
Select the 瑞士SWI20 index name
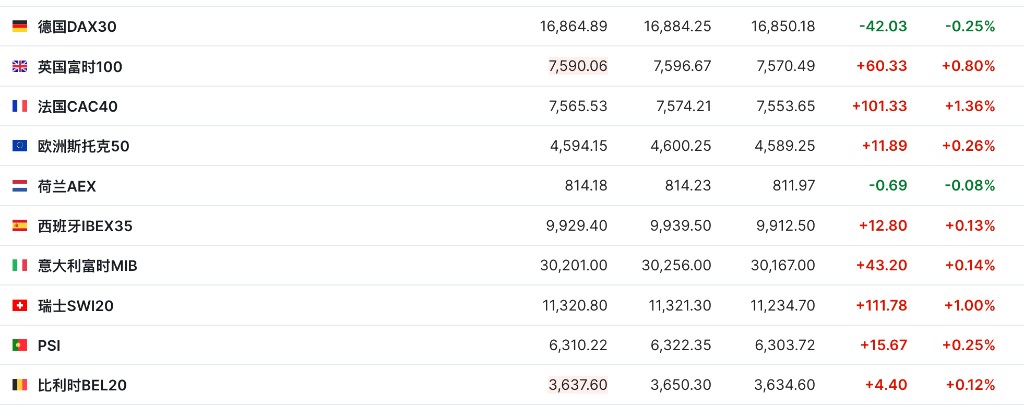[76, 306]
